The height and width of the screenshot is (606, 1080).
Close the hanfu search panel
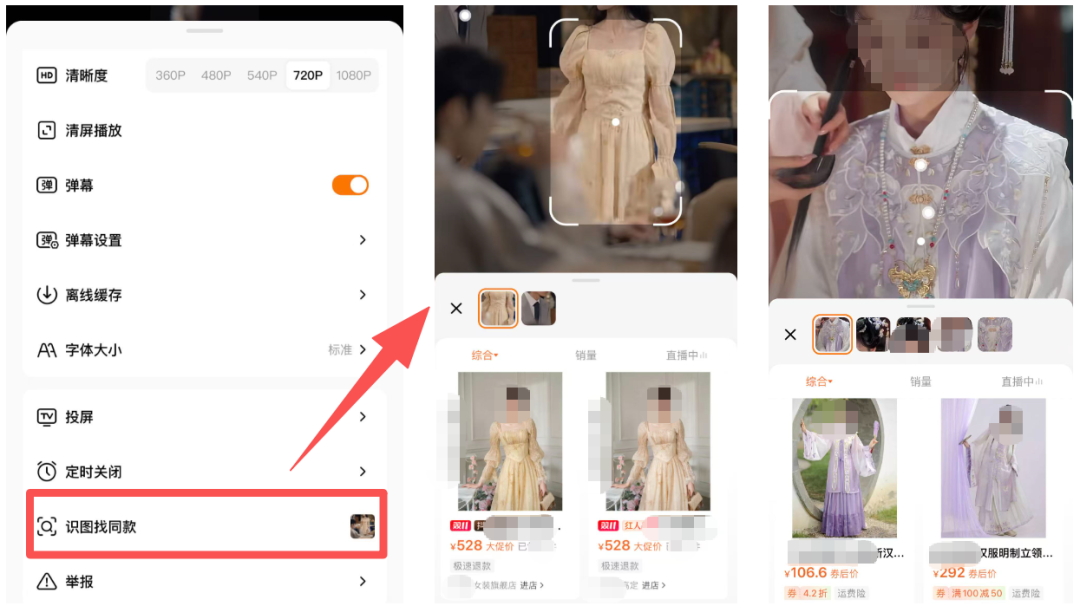coord(790,335)
